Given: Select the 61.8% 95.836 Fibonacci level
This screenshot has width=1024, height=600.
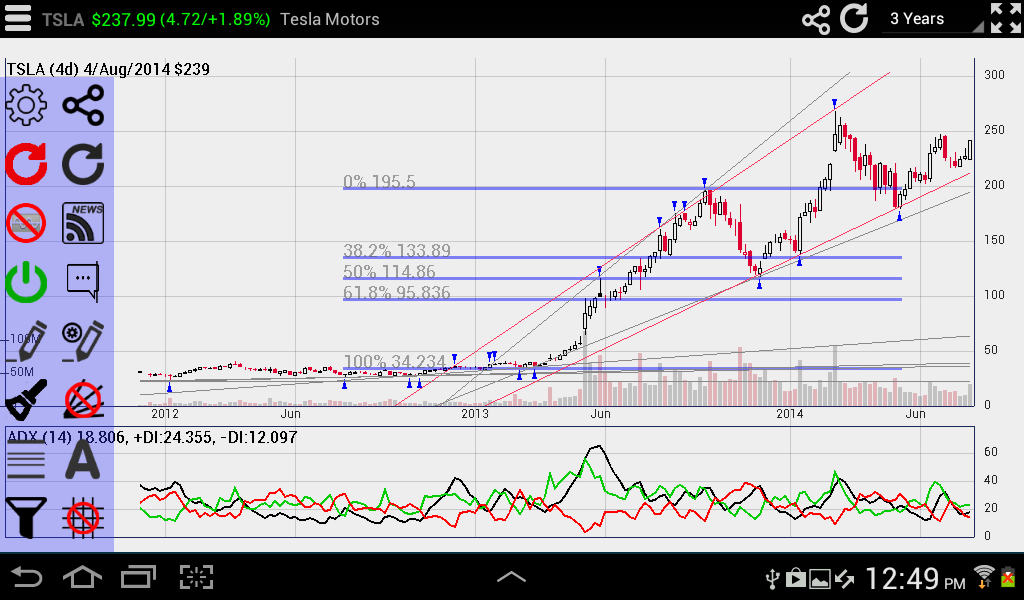Looking at the screenshot, I should [x=397, y=292].
